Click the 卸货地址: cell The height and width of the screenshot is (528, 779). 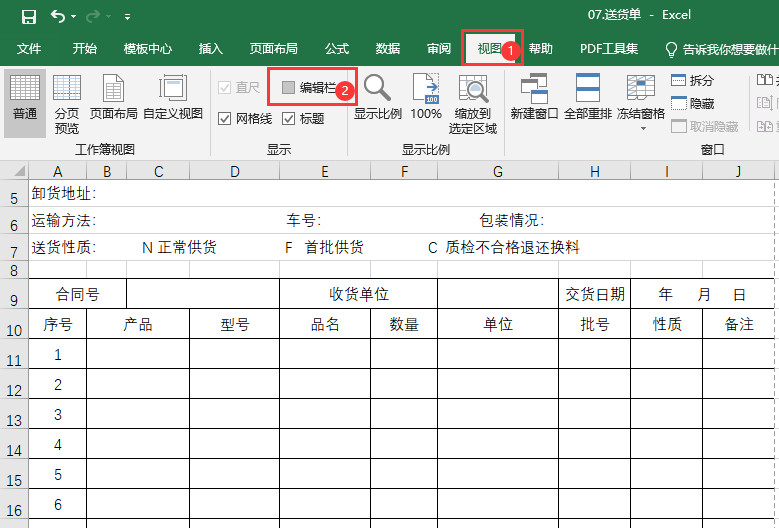click(x=64, y=194)
